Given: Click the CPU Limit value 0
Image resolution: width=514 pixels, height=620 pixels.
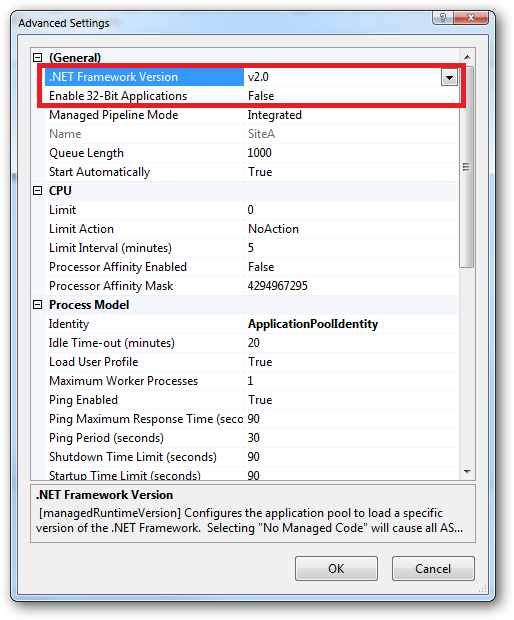Looking at the screenshot, I should [x=251, y=210].
